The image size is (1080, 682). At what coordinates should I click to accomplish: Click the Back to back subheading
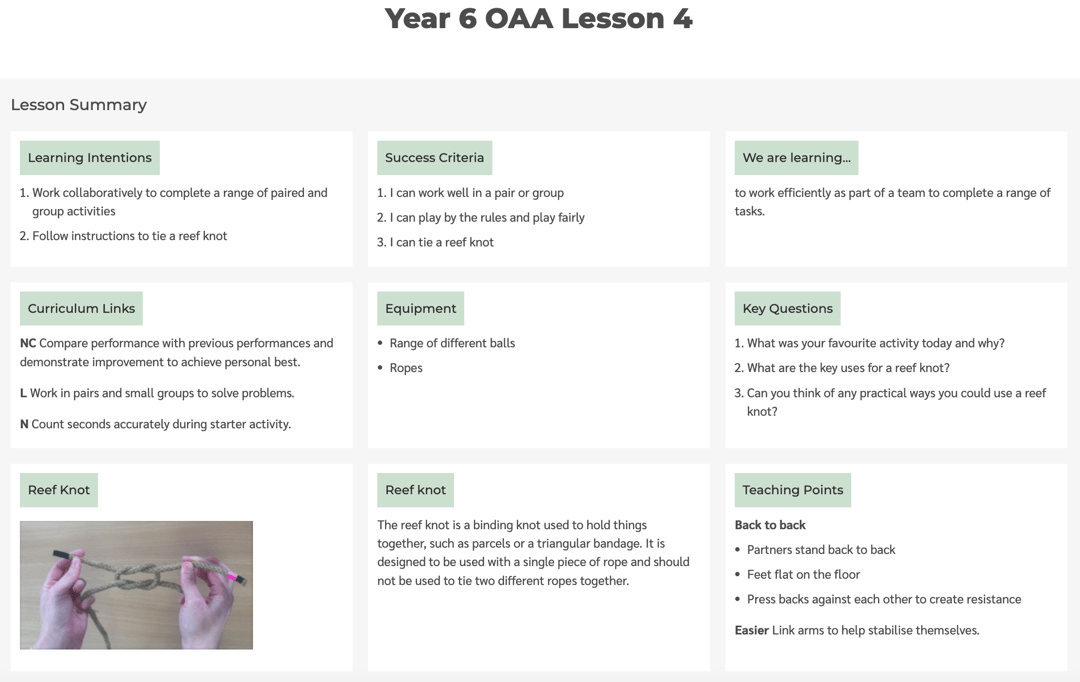[770, 525]
